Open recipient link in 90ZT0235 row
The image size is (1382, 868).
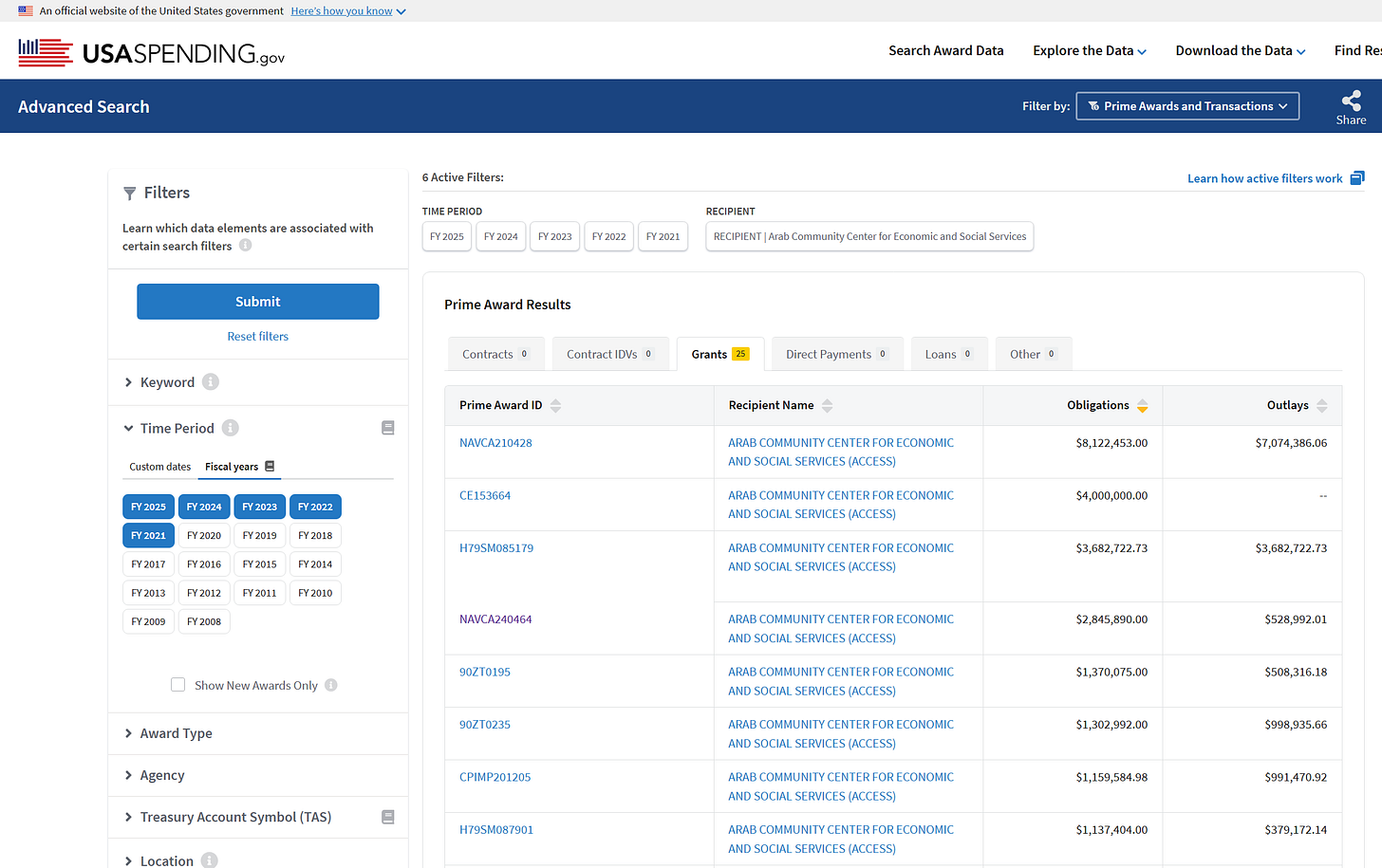click(x=841, y=734)
